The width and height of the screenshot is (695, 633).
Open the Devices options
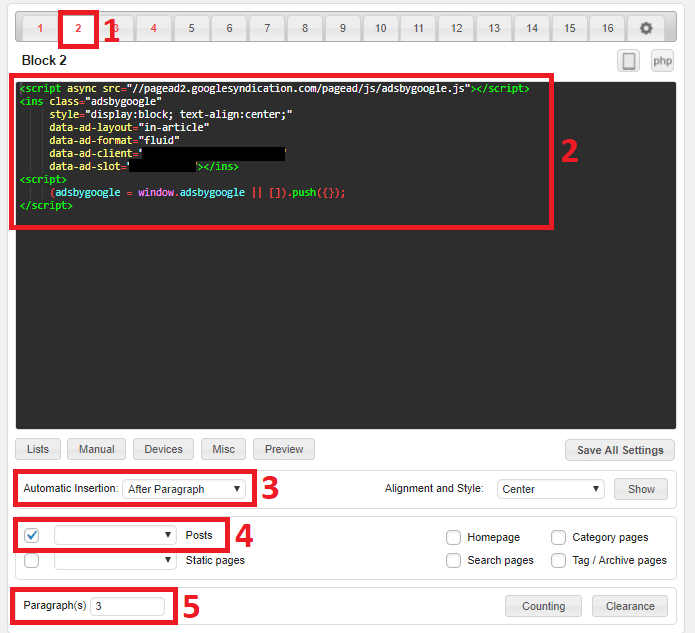[163, 449]
